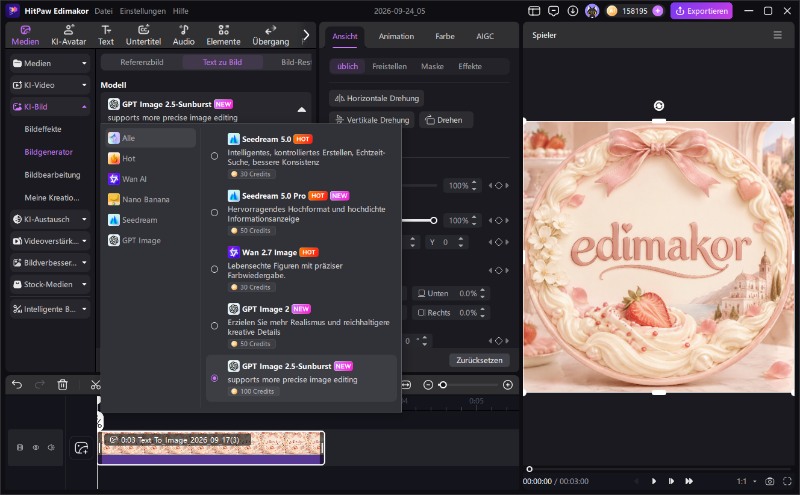The image size is (800, 495).
Task: Open the Untertitel tool
Action: 143,35
